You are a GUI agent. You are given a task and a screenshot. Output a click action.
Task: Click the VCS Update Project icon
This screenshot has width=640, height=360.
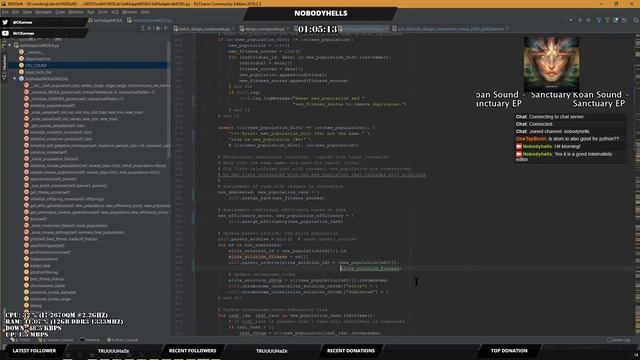pyautogui.click(x=599, y=20)
